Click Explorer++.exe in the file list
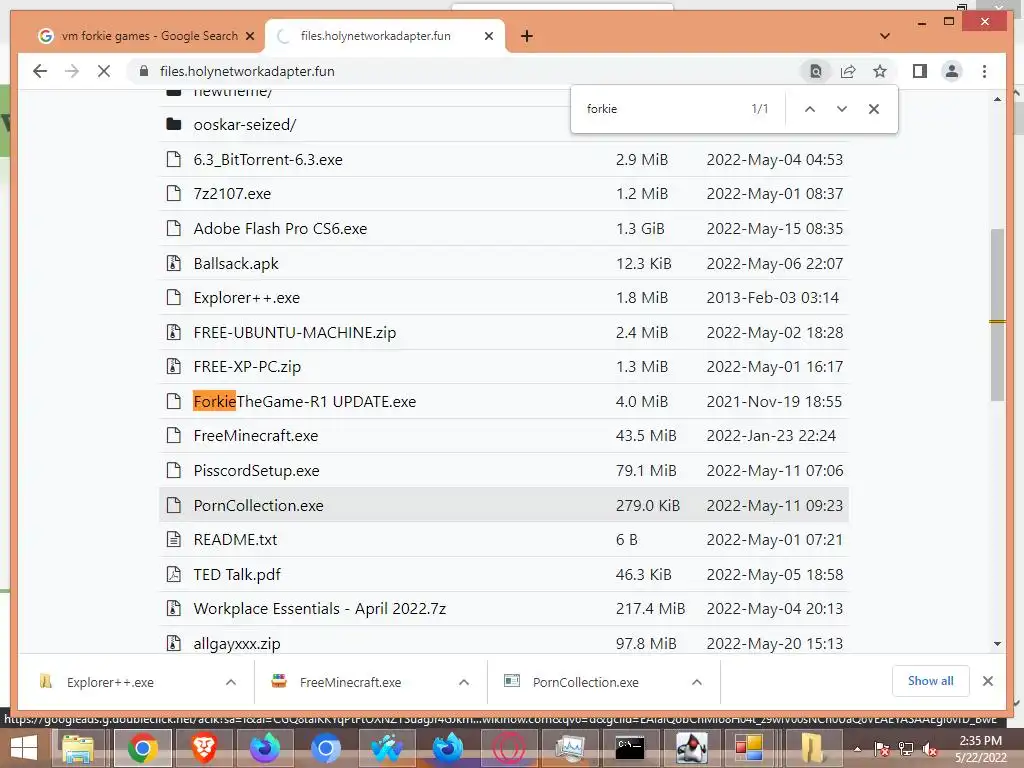Viewport: 1024px width, 768px height. pos(247,298)
